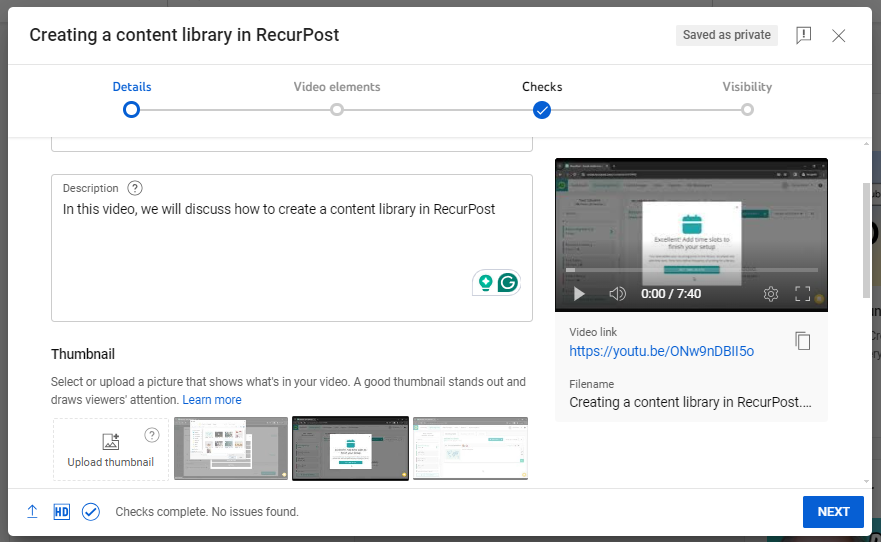Go to the Visibility step
The width and height of the screenshot is (881, 542).
coord(747,86)
